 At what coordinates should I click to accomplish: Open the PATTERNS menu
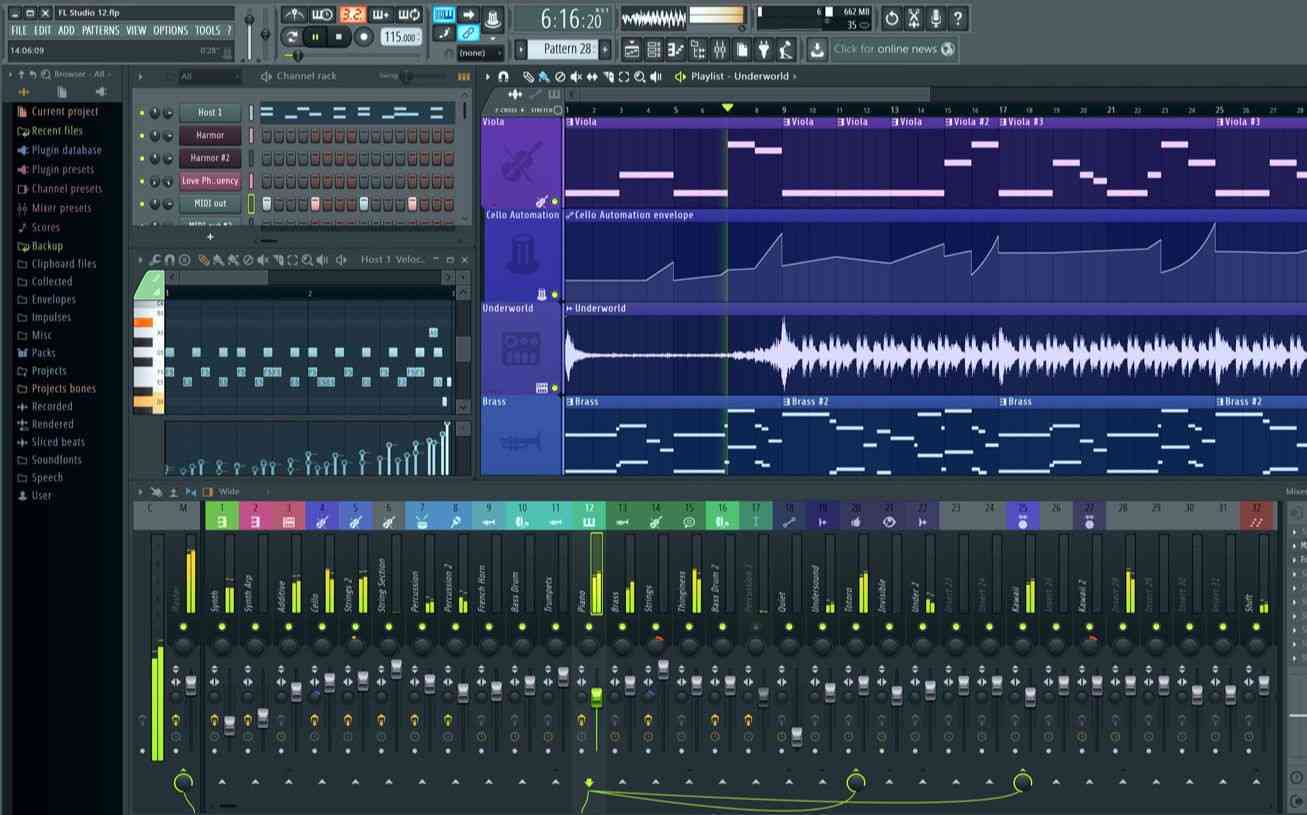click(x=100, y=30)
